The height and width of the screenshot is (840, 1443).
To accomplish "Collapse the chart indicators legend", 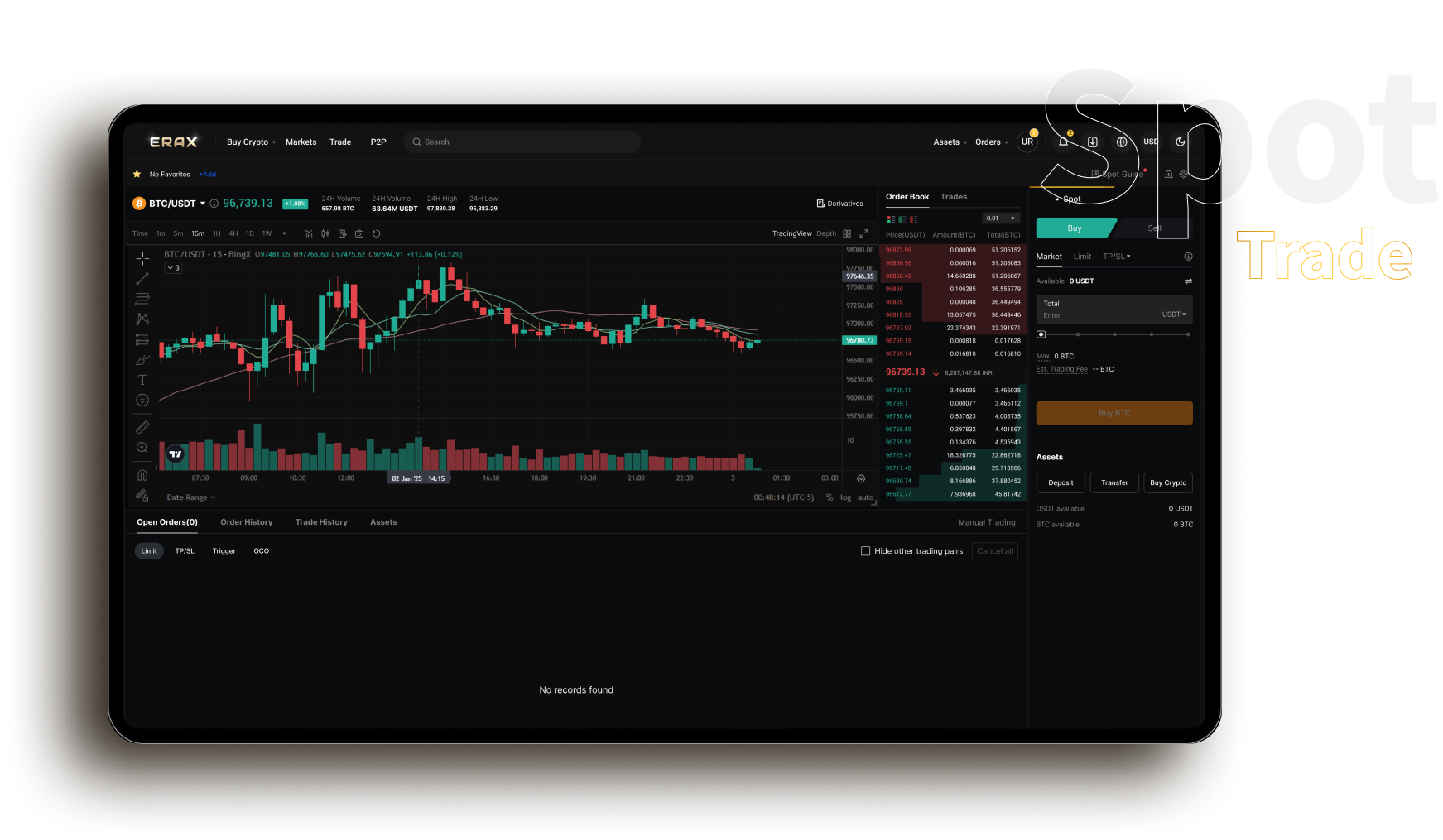I will [172, 268].
